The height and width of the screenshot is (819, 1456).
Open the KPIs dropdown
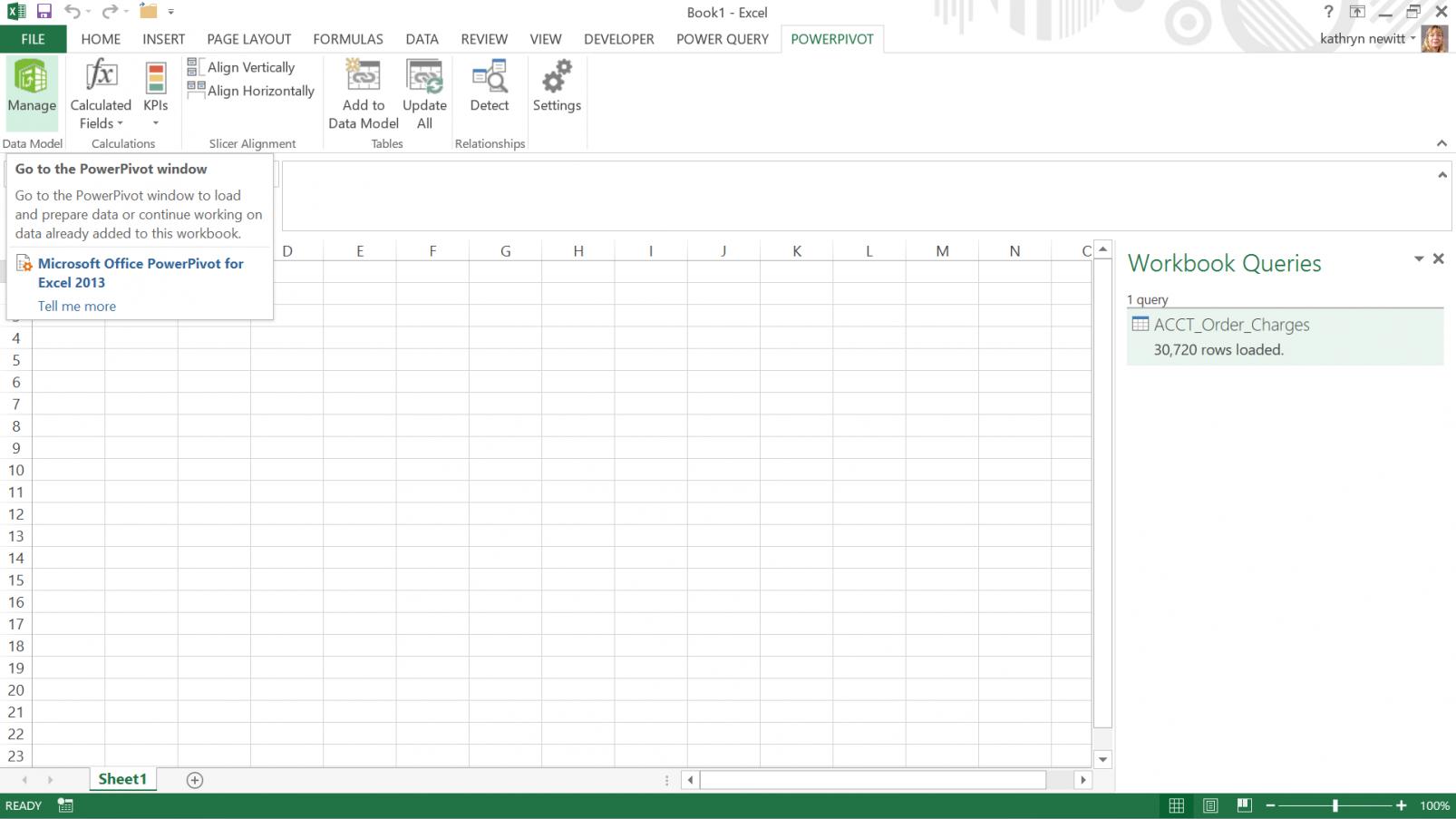pyautogui.click(x=156, y=95)
